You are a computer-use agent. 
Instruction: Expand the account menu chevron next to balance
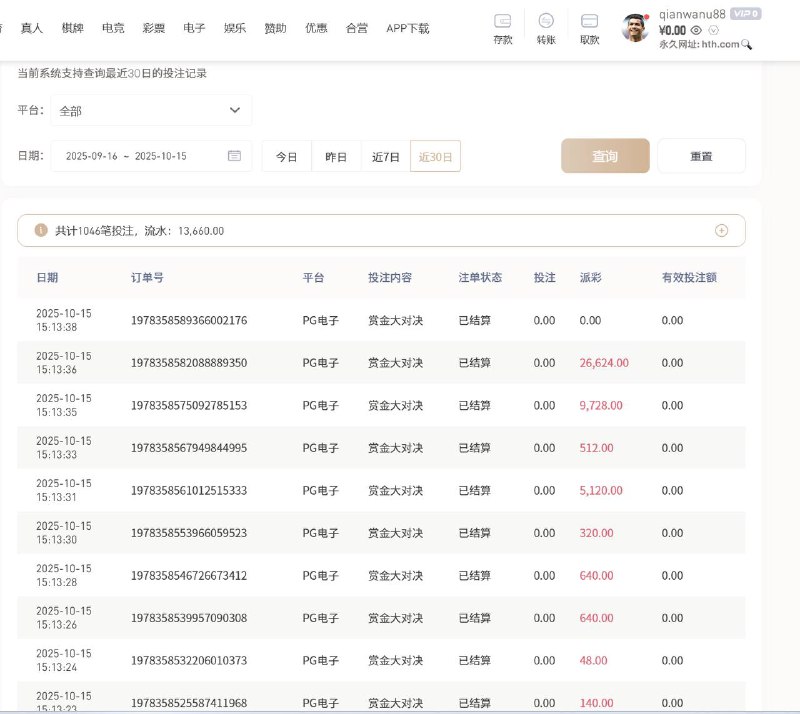point(714,30)
